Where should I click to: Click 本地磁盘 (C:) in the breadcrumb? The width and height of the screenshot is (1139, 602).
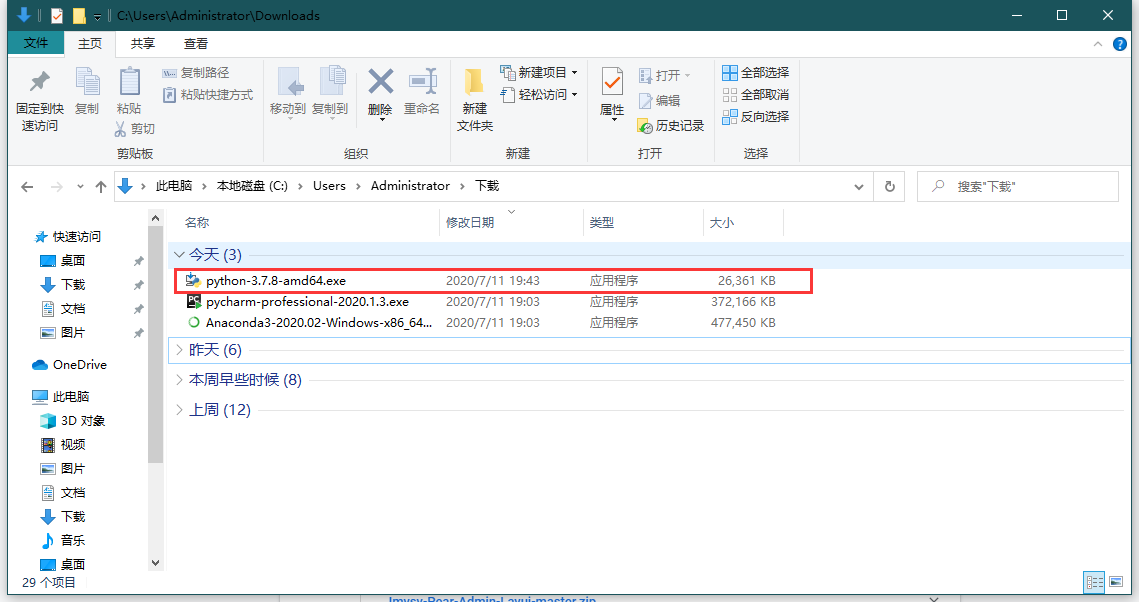(x=252, y=186)
